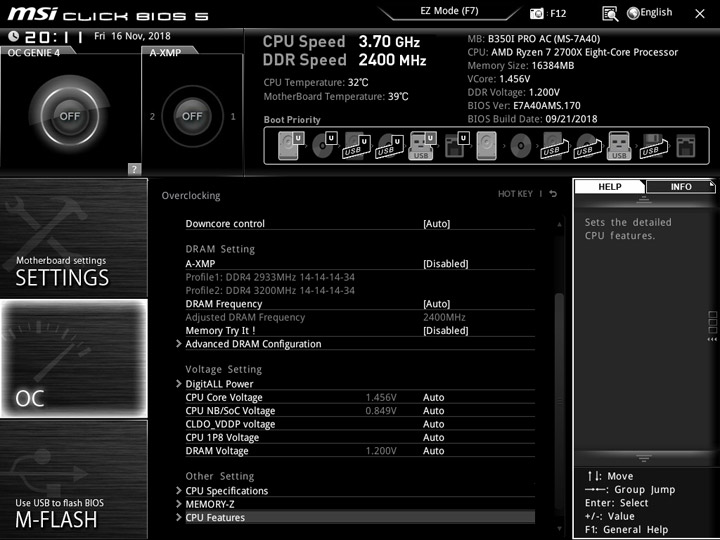Image resolution: width=720 pixels, height=540 pixels.
Task: Click Profile2: DDR4 3200MHz 14-14-14-34 row
Action: (270, 290)
